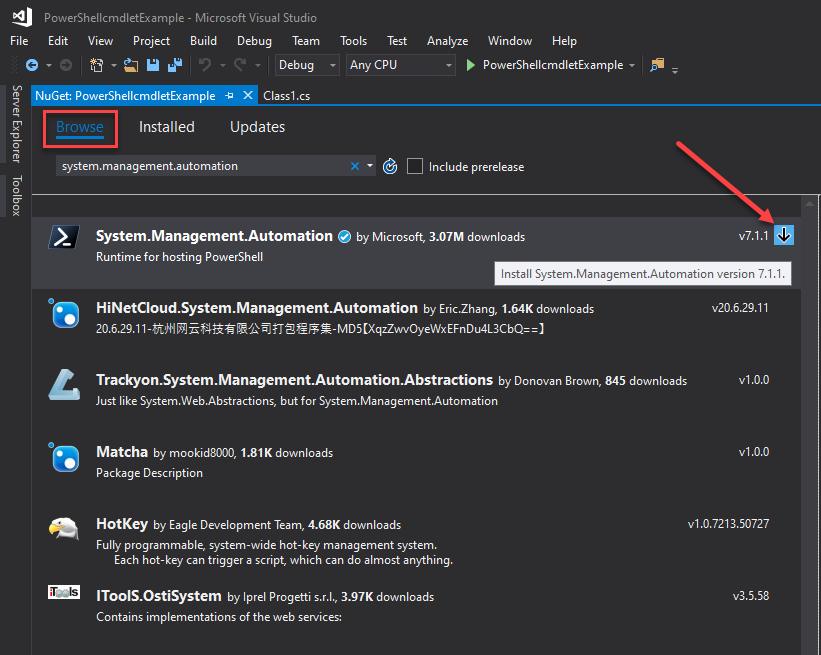Open the Window menu
The image size is (821, 655).
click(509, 41)
